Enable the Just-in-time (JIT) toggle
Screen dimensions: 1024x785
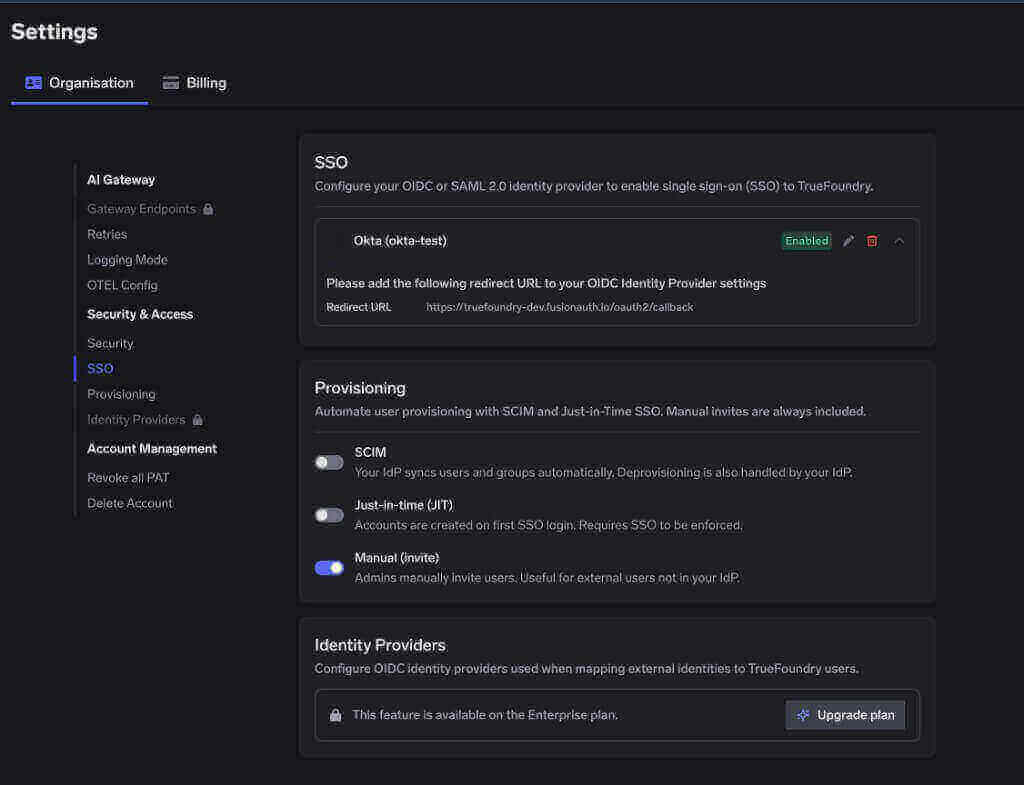(329, 515)
